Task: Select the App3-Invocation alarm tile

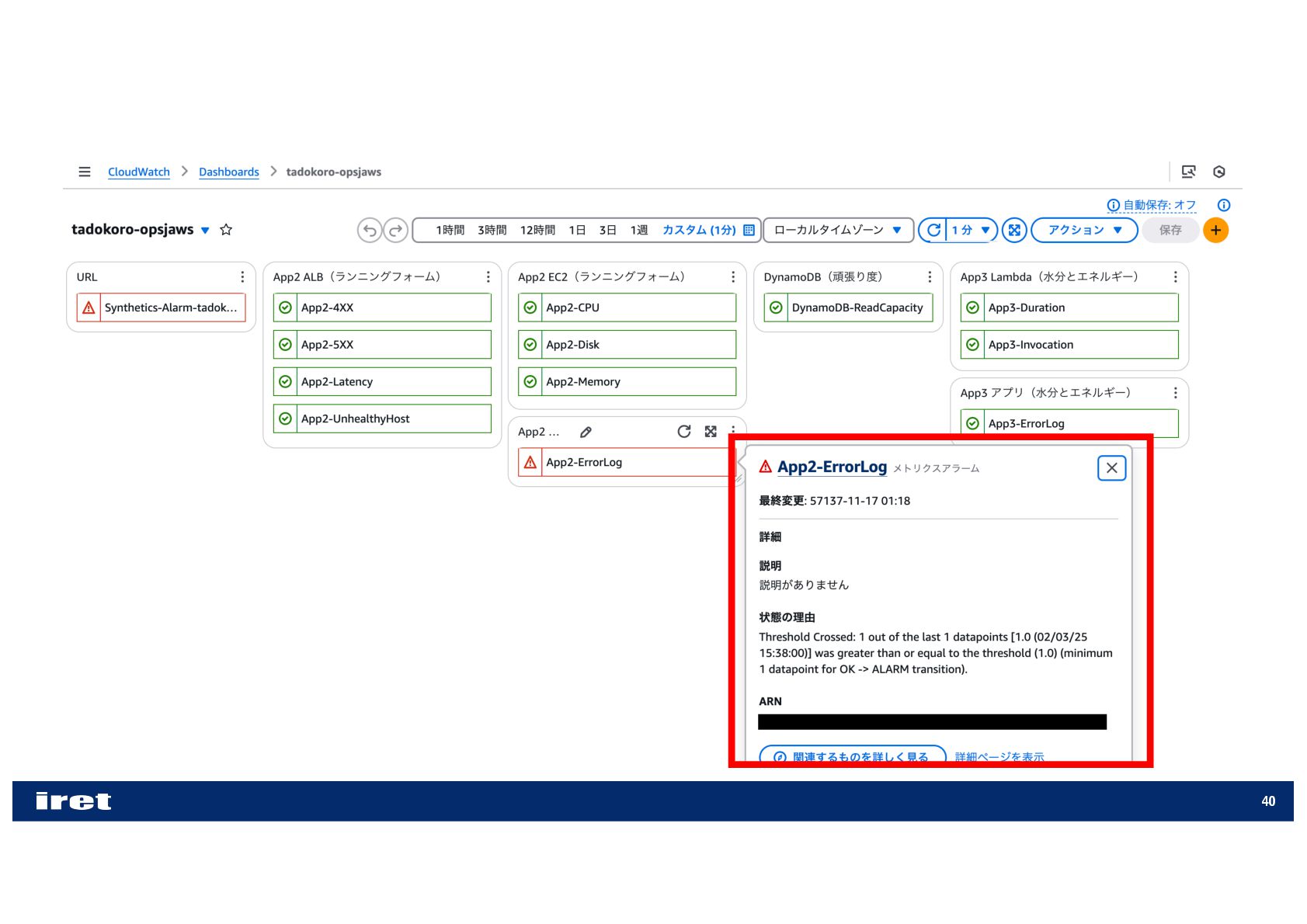Action: (1069, 345)
